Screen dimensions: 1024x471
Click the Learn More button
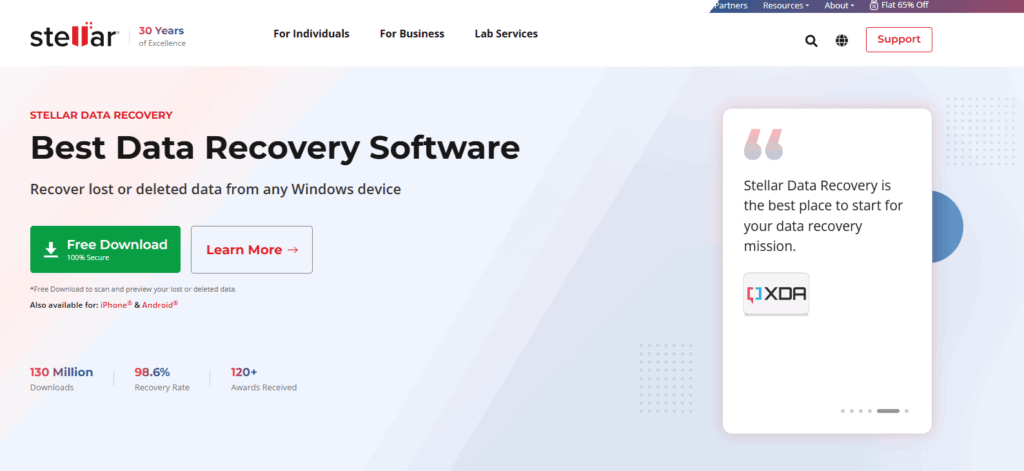(x=251, y=250)
